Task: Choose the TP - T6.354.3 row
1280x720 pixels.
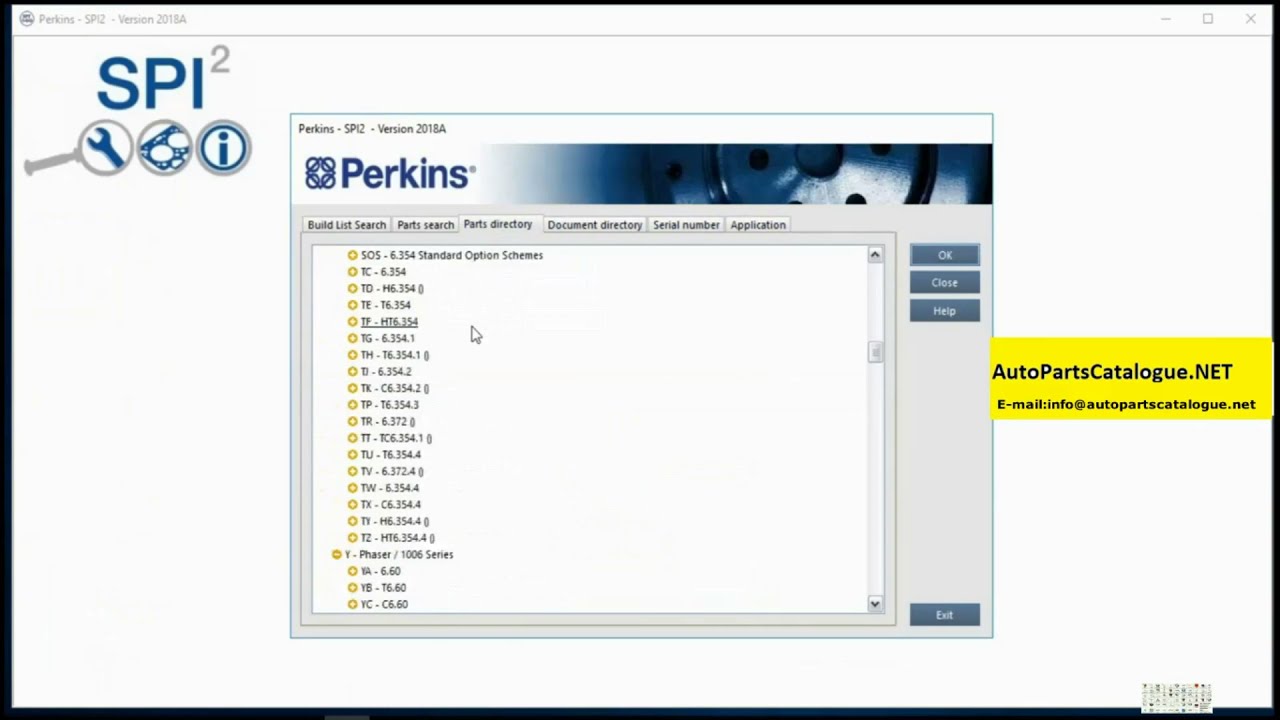Action: tap(389, 405)
